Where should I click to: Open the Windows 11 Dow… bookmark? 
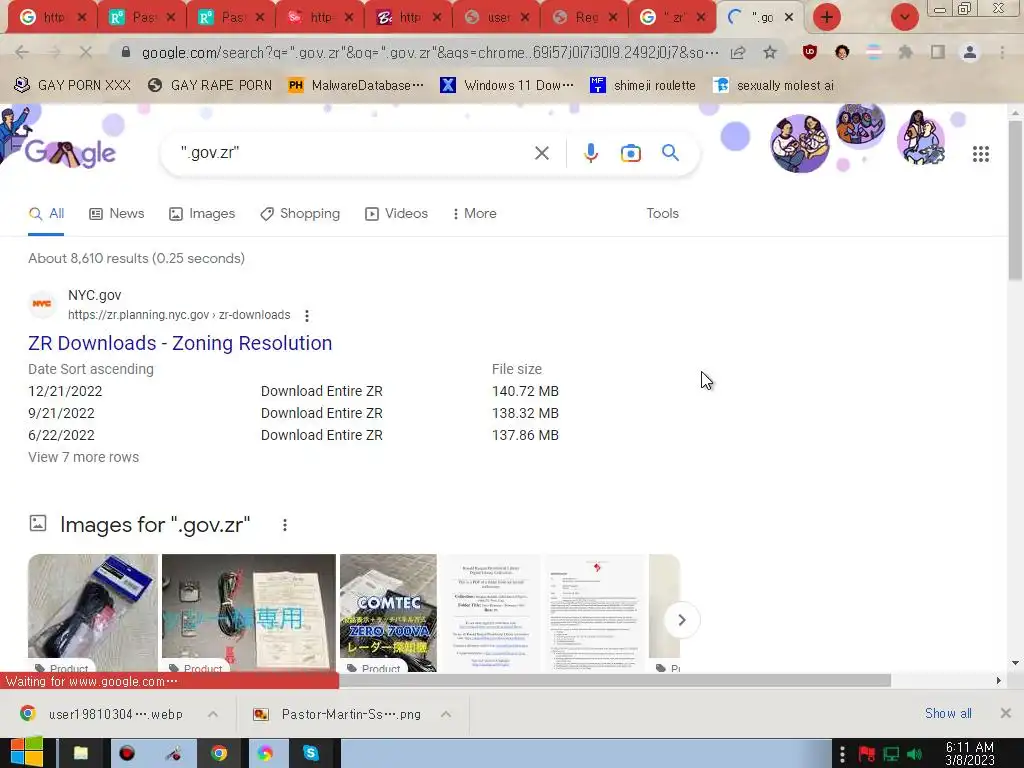(x=507, y=85)
